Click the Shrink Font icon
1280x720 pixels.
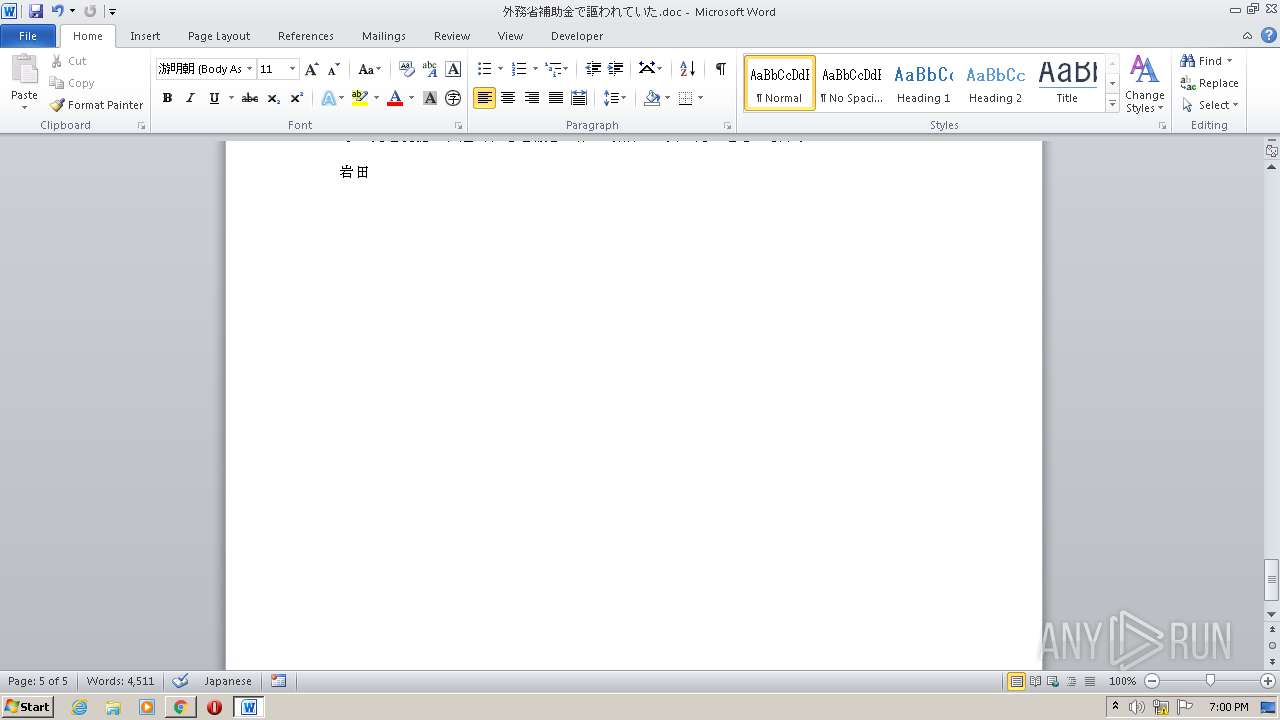tap(334, 69)
